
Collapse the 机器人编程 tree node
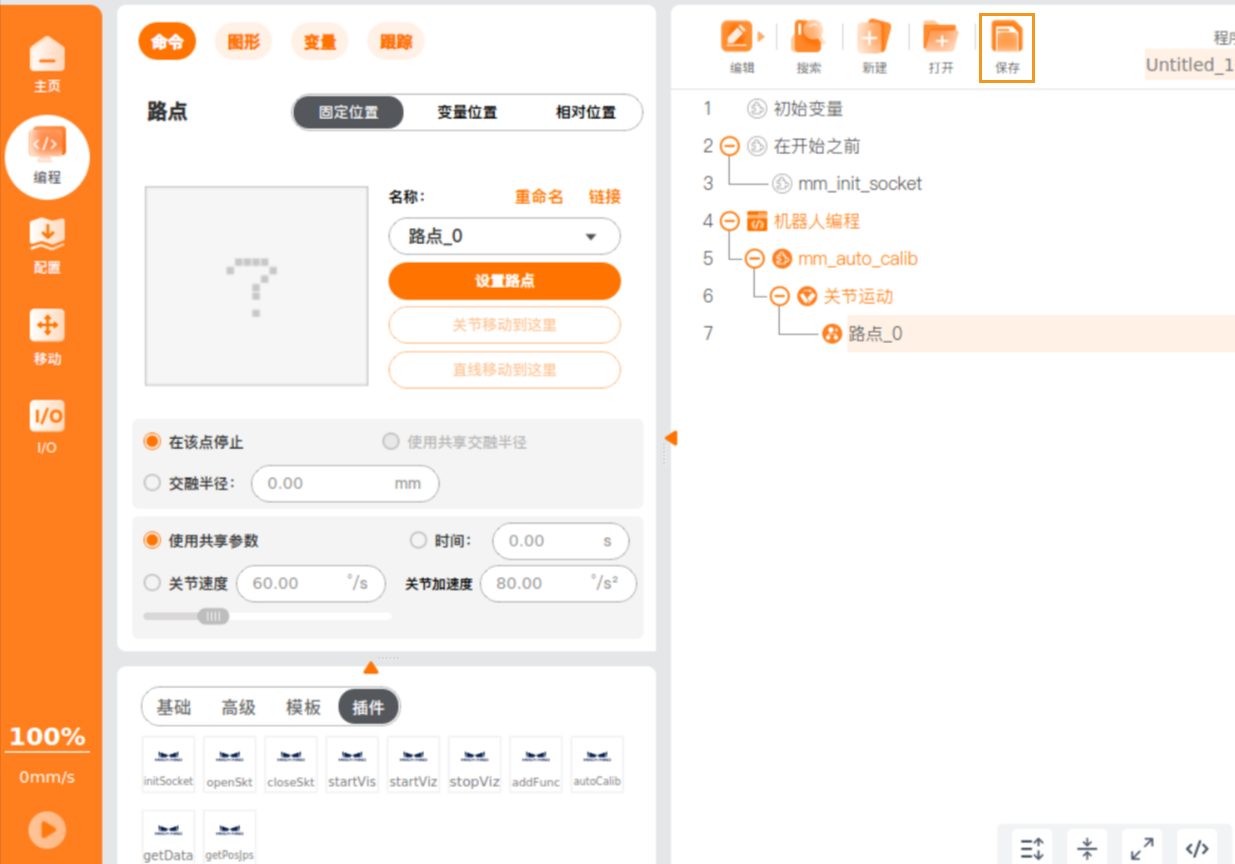pos(730,221)
